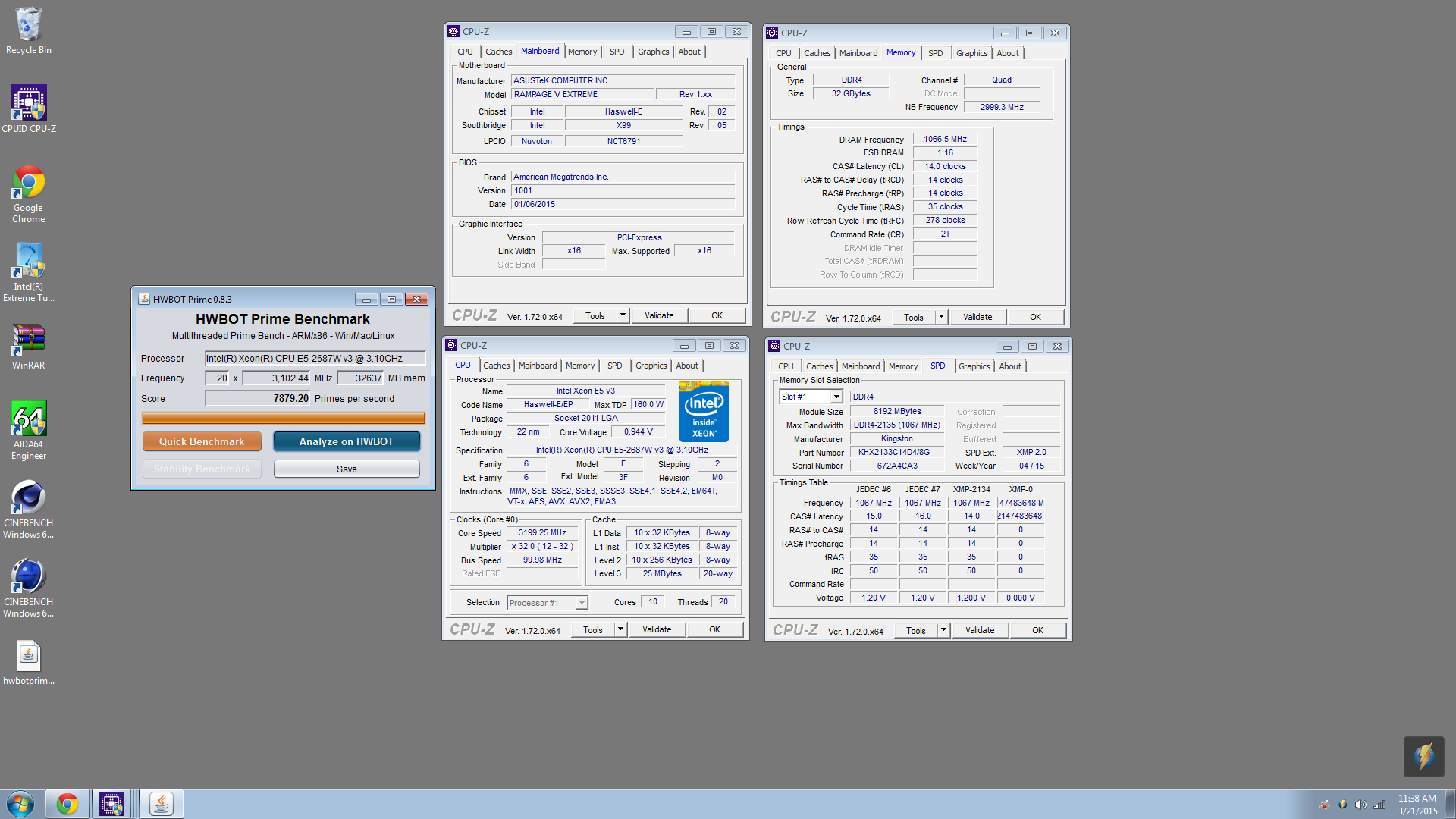Click the BIOS Date 01/06/2015 value
Viewport: 1456px width, 819px height.
(x=623, y=204)
